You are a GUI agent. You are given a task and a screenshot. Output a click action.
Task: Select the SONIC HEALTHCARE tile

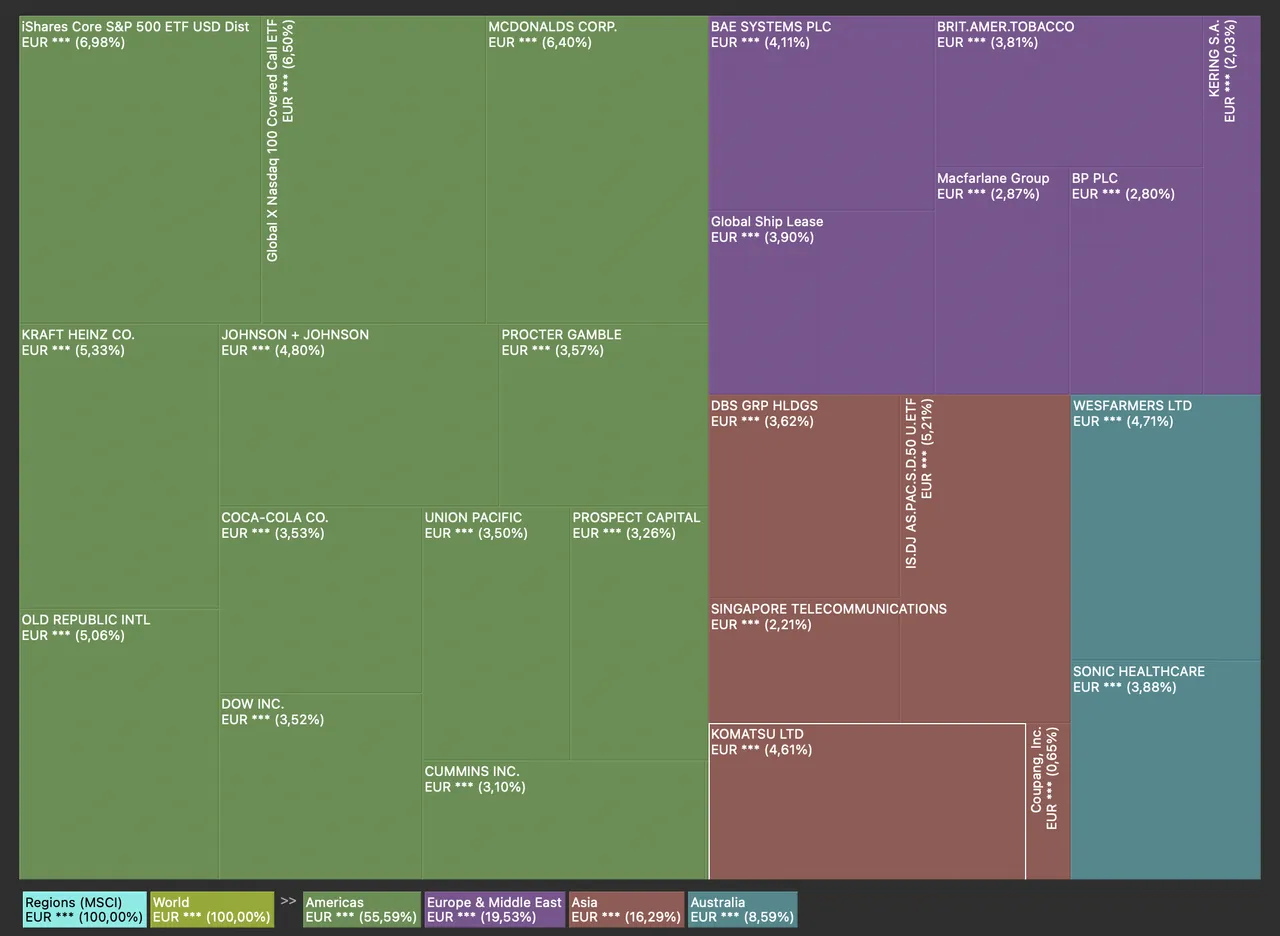pos(1166,770)
